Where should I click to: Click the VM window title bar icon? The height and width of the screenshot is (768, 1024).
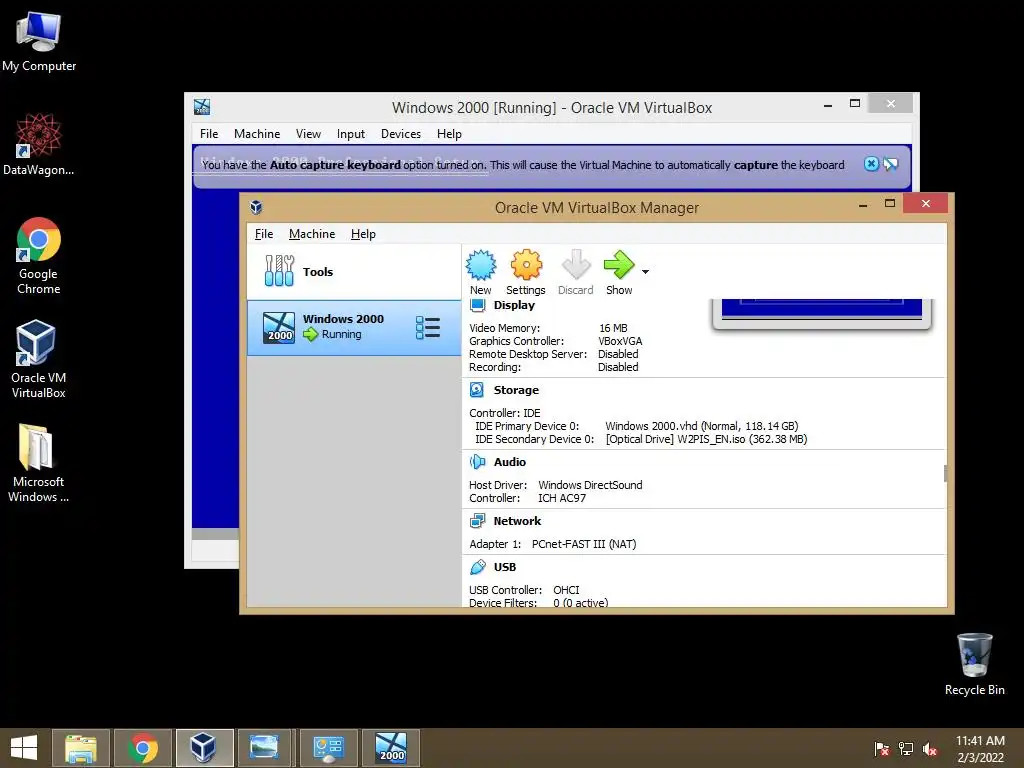pos(202,107)
